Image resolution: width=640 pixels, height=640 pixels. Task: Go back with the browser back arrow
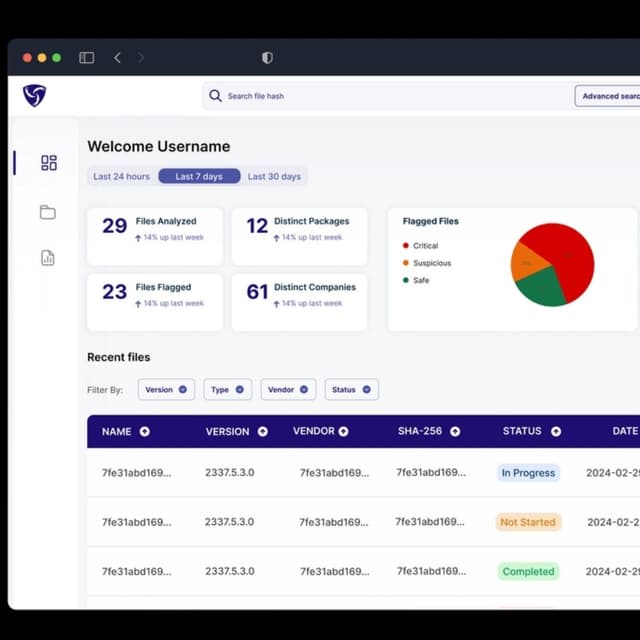click(117, 58)
